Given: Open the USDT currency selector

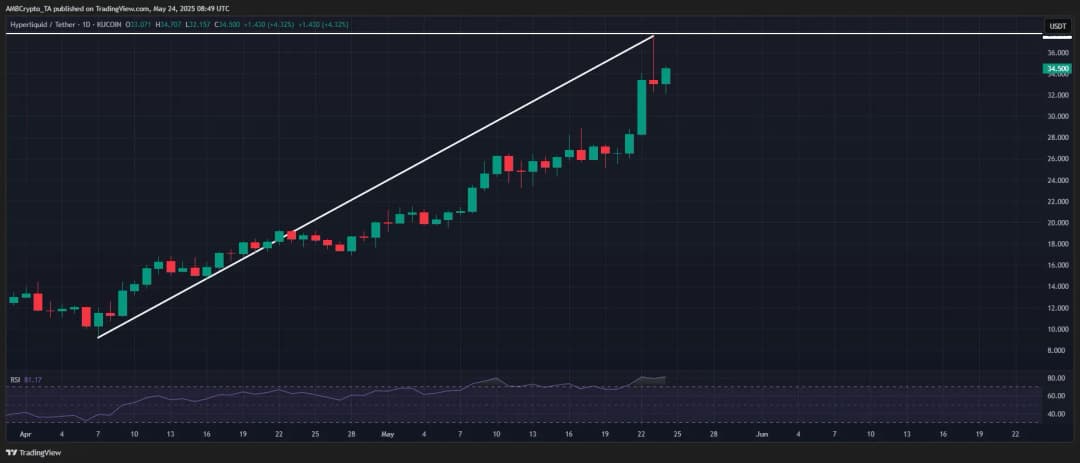Looking at the screenshot, I should tap(1056, 26).
